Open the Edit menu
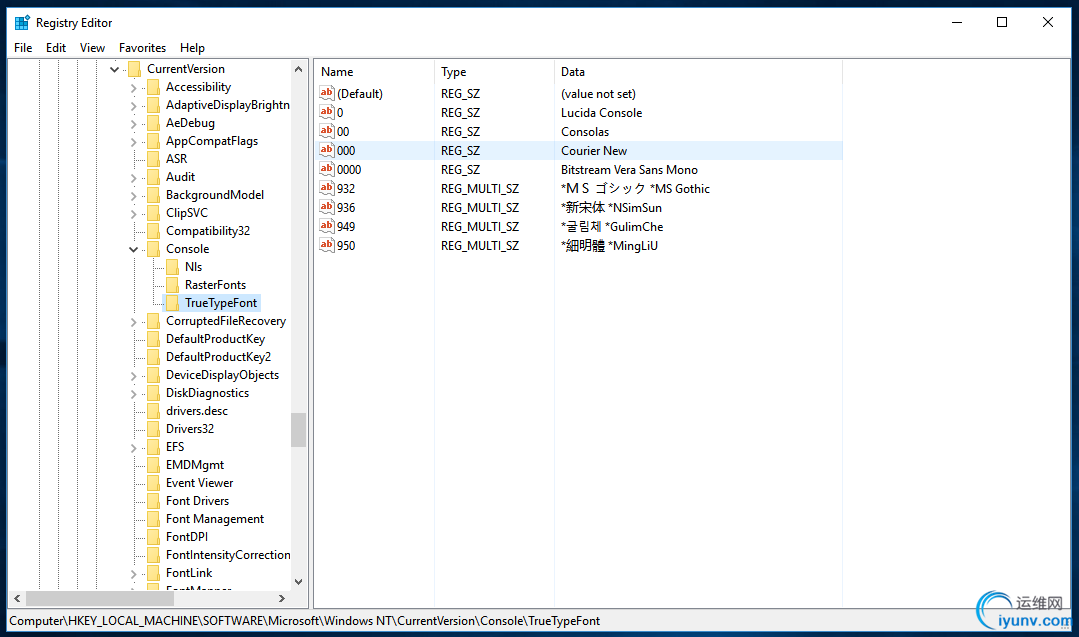Viewport: 1079px width, 637px height. tap(56, 47)
